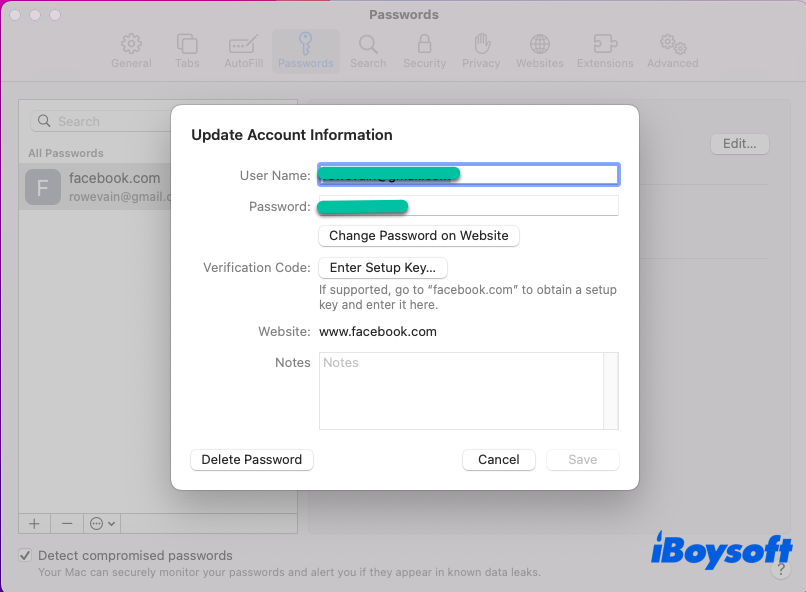The image size is (806, 592).
Task: Open the help question mark button
Action: pos(780,569)
